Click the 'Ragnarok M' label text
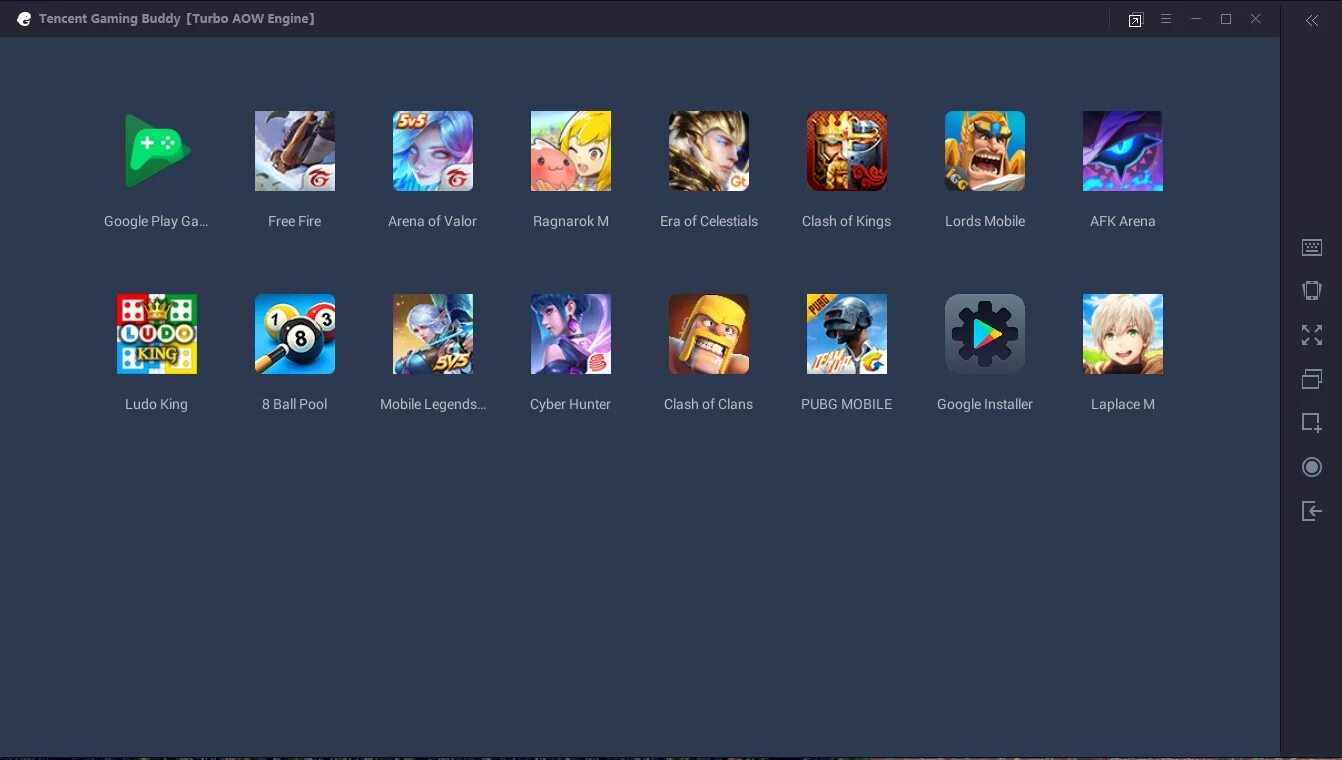Viewport: 1342px width, 760px height. pyautogui.click(x=571, y=221)
